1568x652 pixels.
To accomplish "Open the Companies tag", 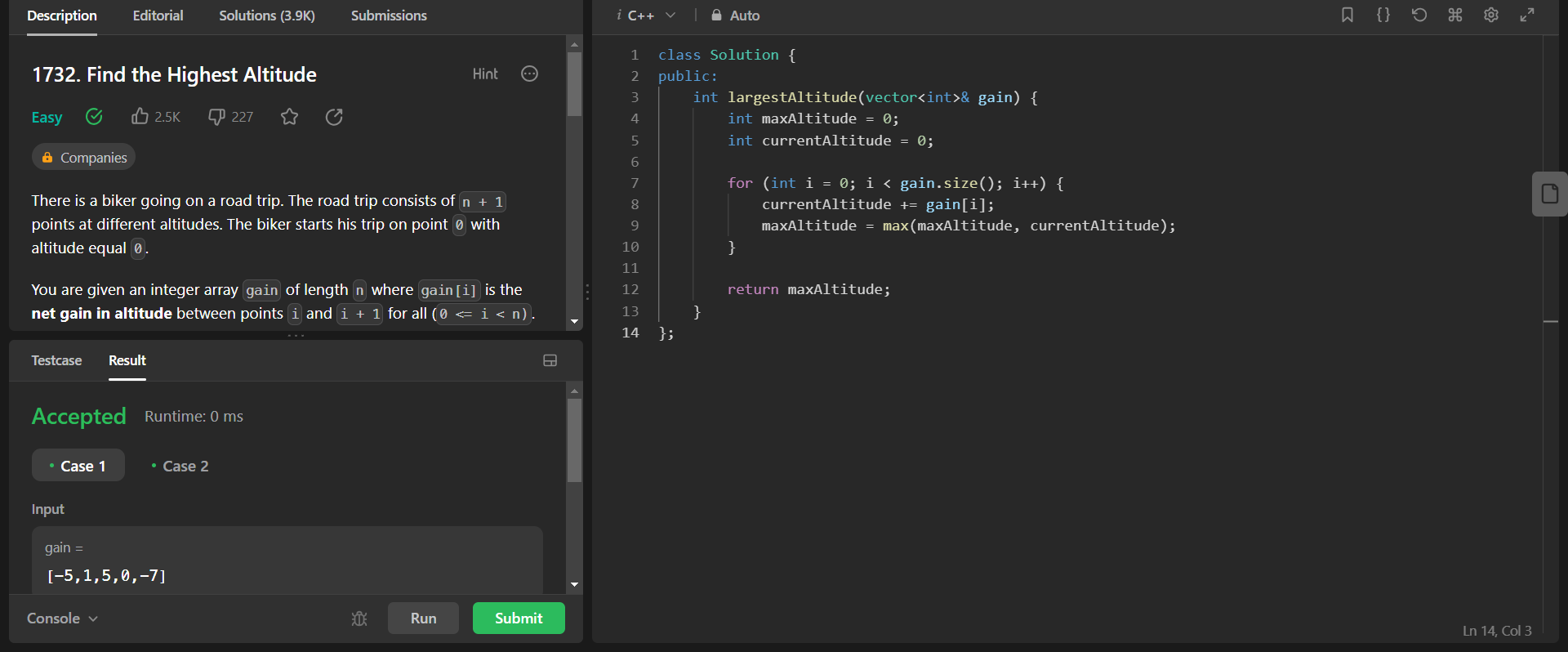I will [x=83, y=157].
